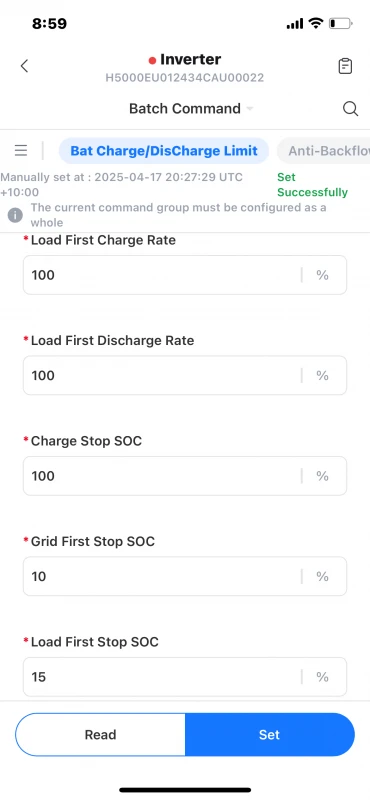Tap the Inverter title text

[x=190, y=59]
